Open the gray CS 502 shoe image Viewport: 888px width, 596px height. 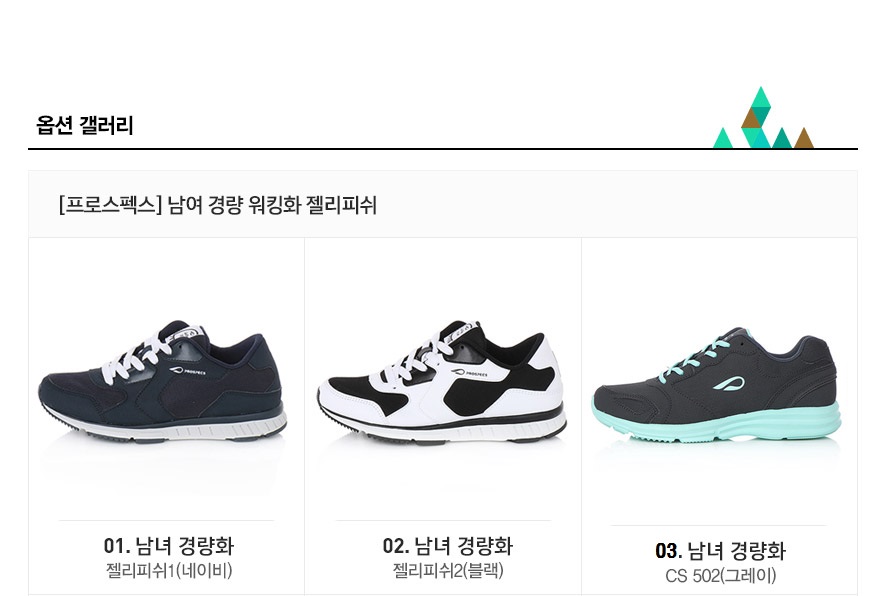[718, 385]
